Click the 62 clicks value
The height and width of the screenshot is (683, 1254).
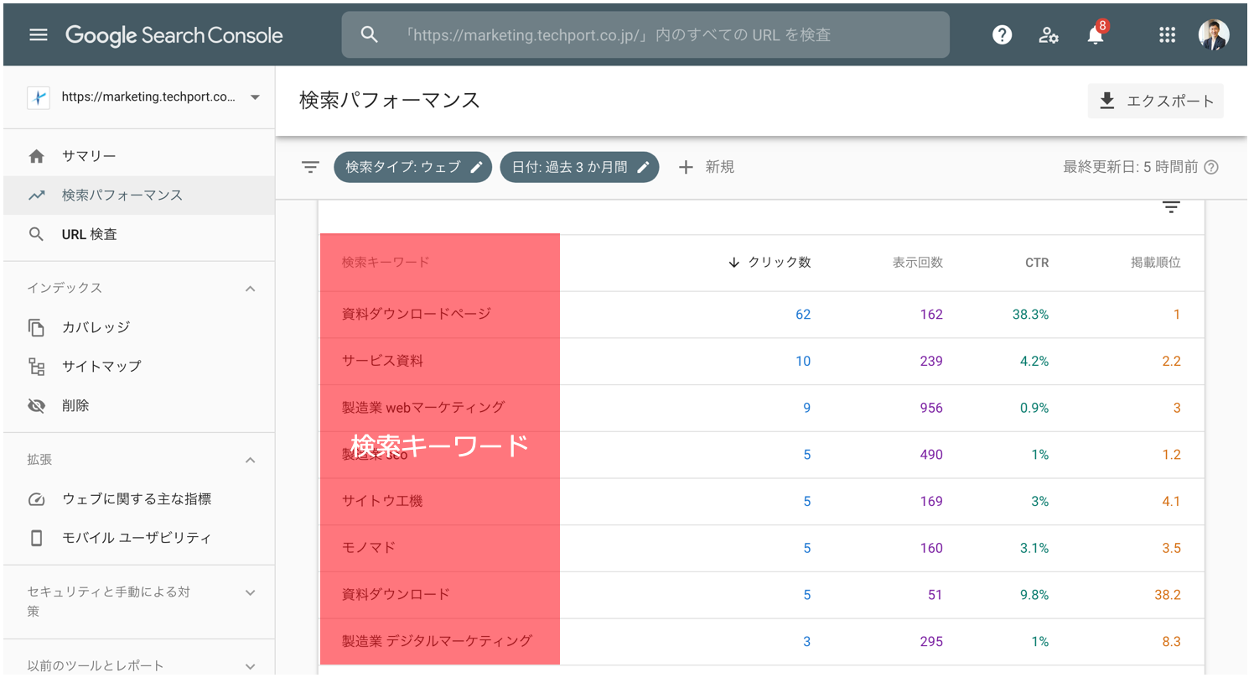[x=803, y=314]
